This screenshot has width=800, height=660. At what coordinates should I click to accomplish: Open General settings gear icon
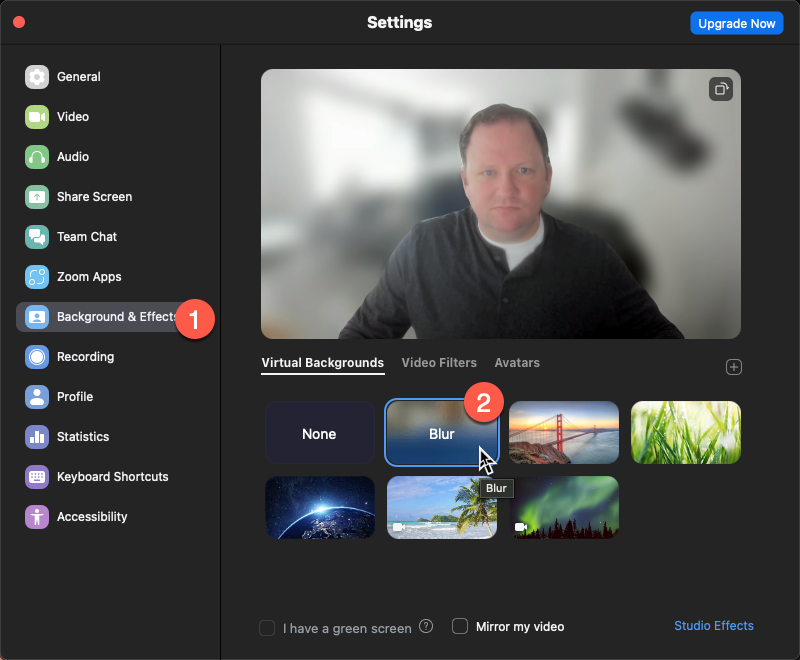tap(37, 77)
